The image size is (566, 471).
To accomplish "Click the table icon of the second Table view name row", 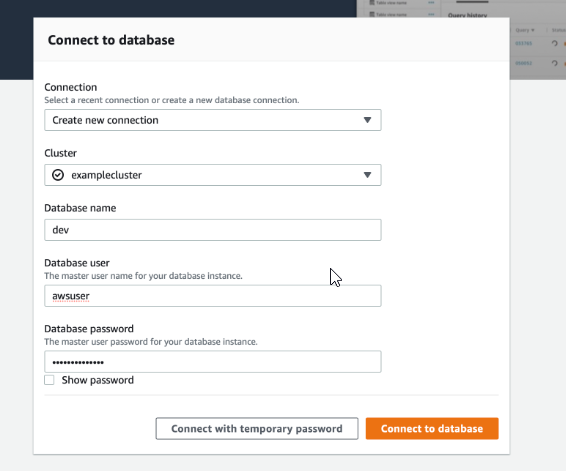I will 372,14.
